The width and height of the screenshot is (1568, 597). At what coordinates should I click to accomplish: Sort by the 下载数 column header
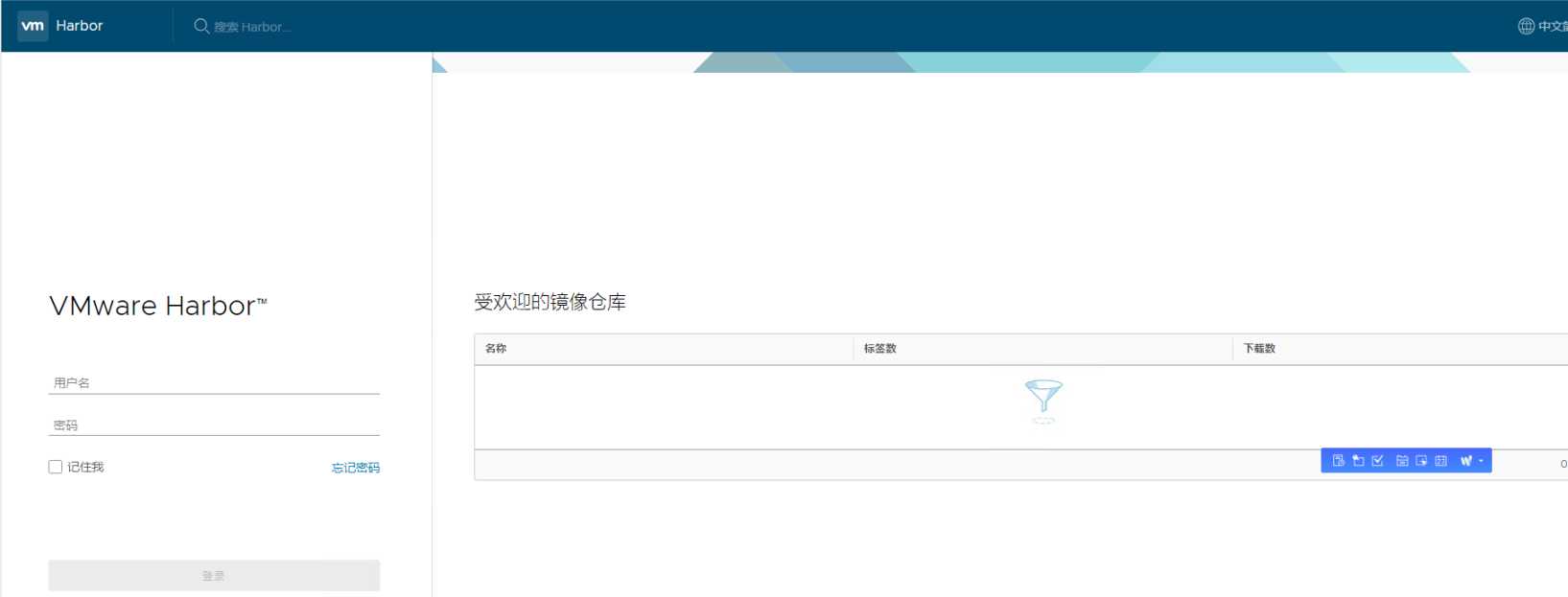(x=1259, y=348)
